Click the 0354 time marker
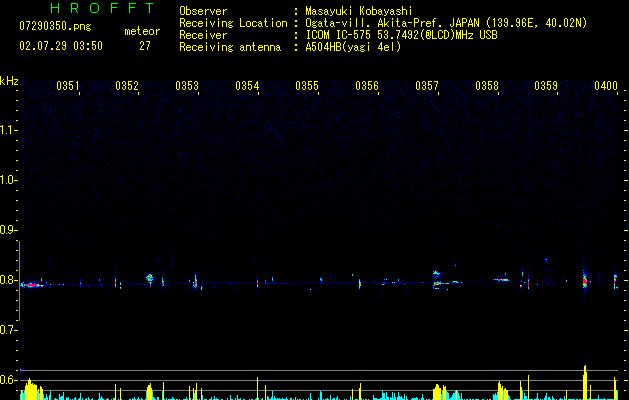This screenshot has width=629, height=400. 247,86
